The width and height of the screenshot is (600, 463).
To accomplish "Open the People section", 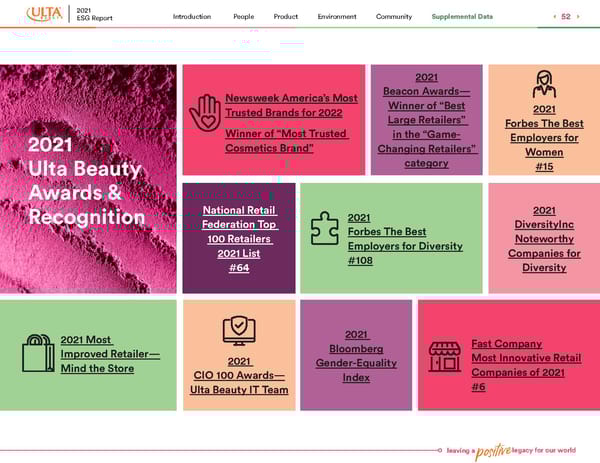I will pos(243,17).
